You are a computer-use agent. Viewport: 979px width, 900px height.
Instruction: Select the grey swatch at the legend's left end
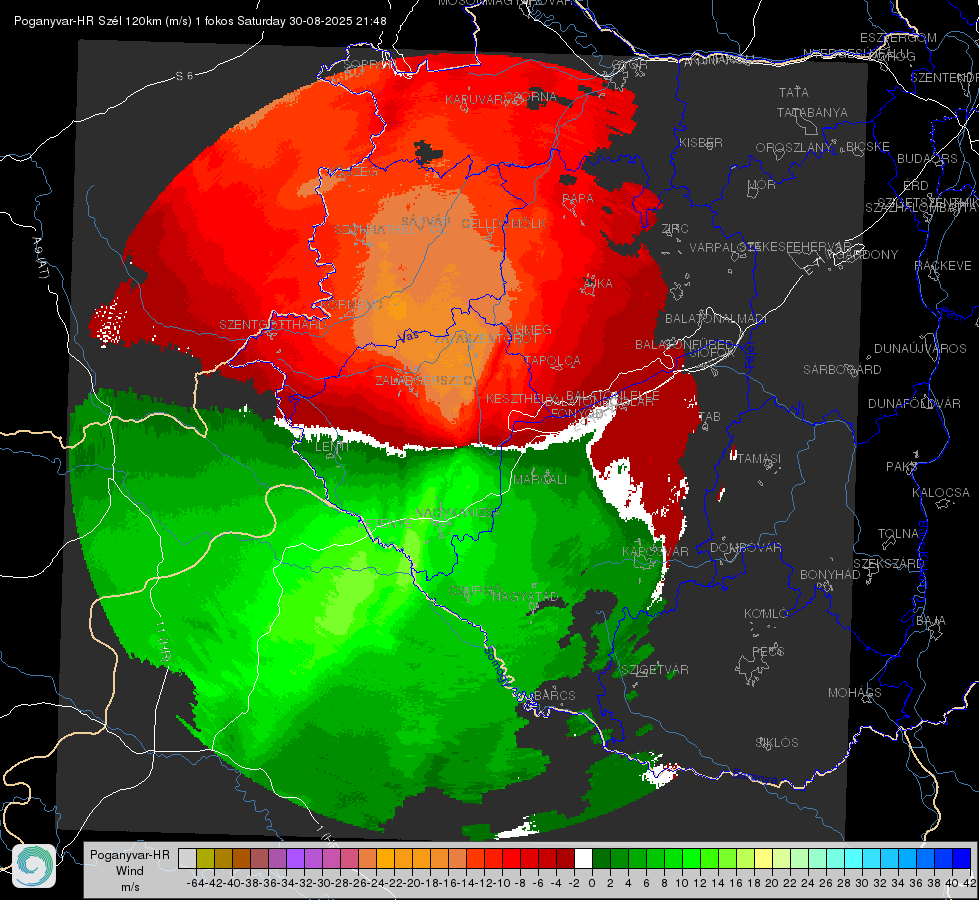[x=187, y=859]
